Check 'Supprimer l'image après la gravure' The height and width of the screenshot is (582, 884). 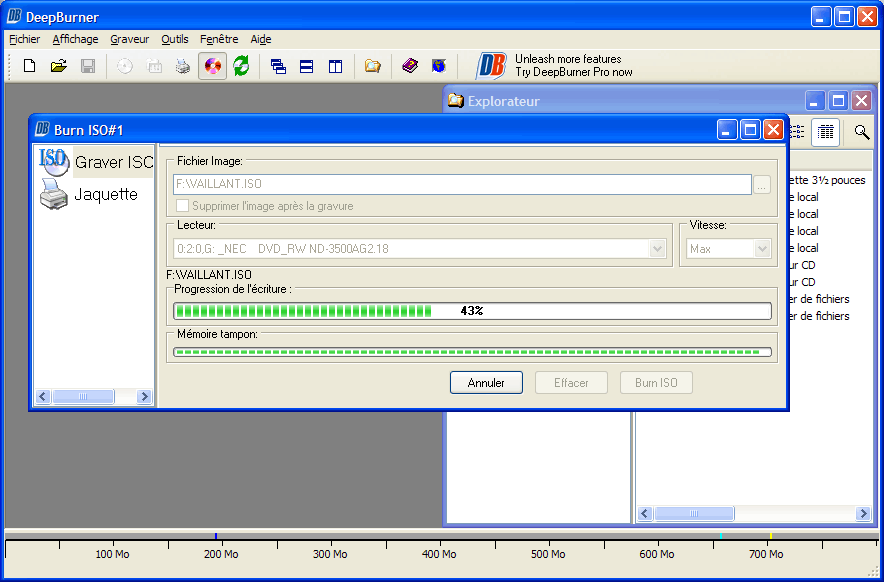(x=183, y=206)
